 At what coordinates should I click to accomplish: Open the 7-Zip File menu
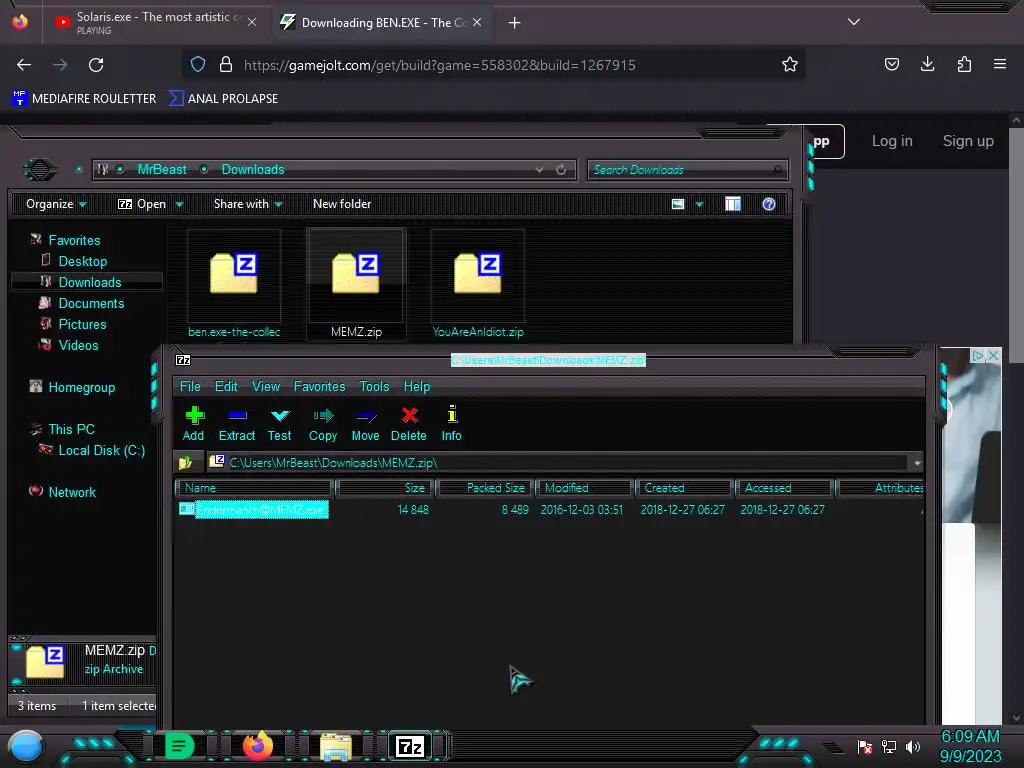point(190,387)
